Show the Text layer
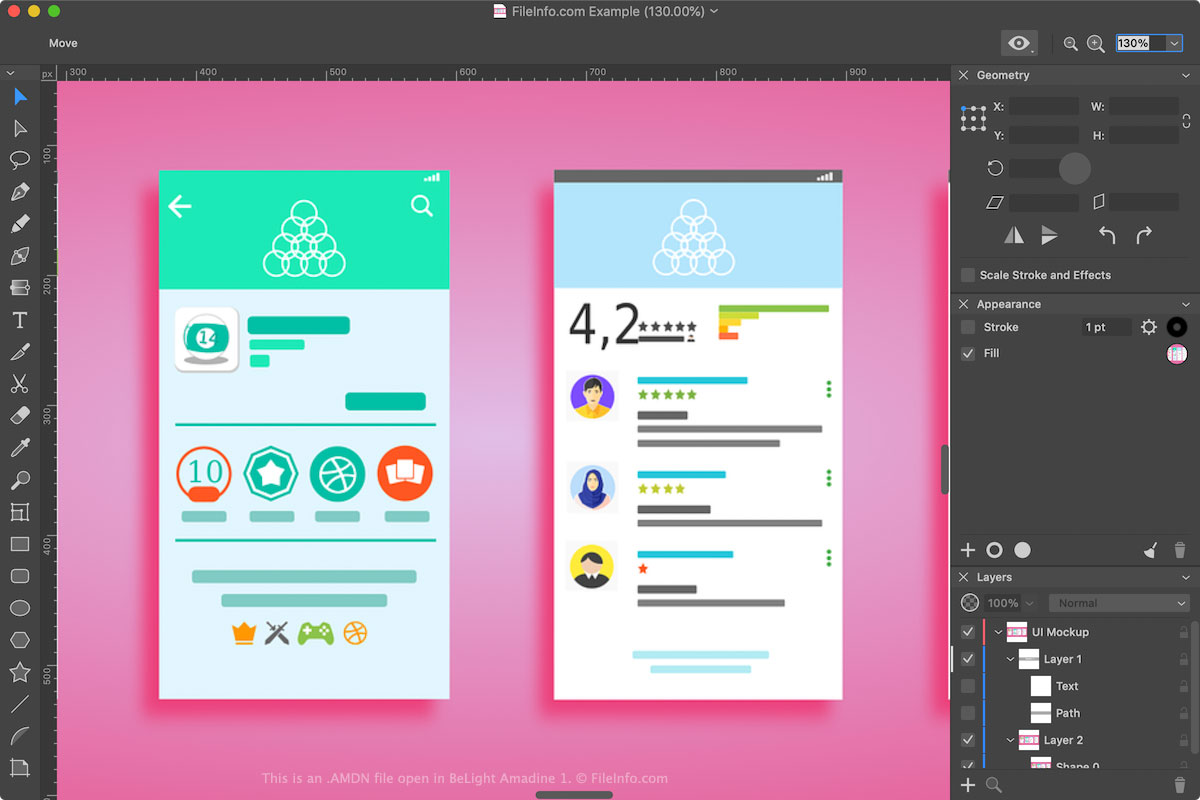The width and height of the screenshot is (1200, 800). tap(968, 686)
